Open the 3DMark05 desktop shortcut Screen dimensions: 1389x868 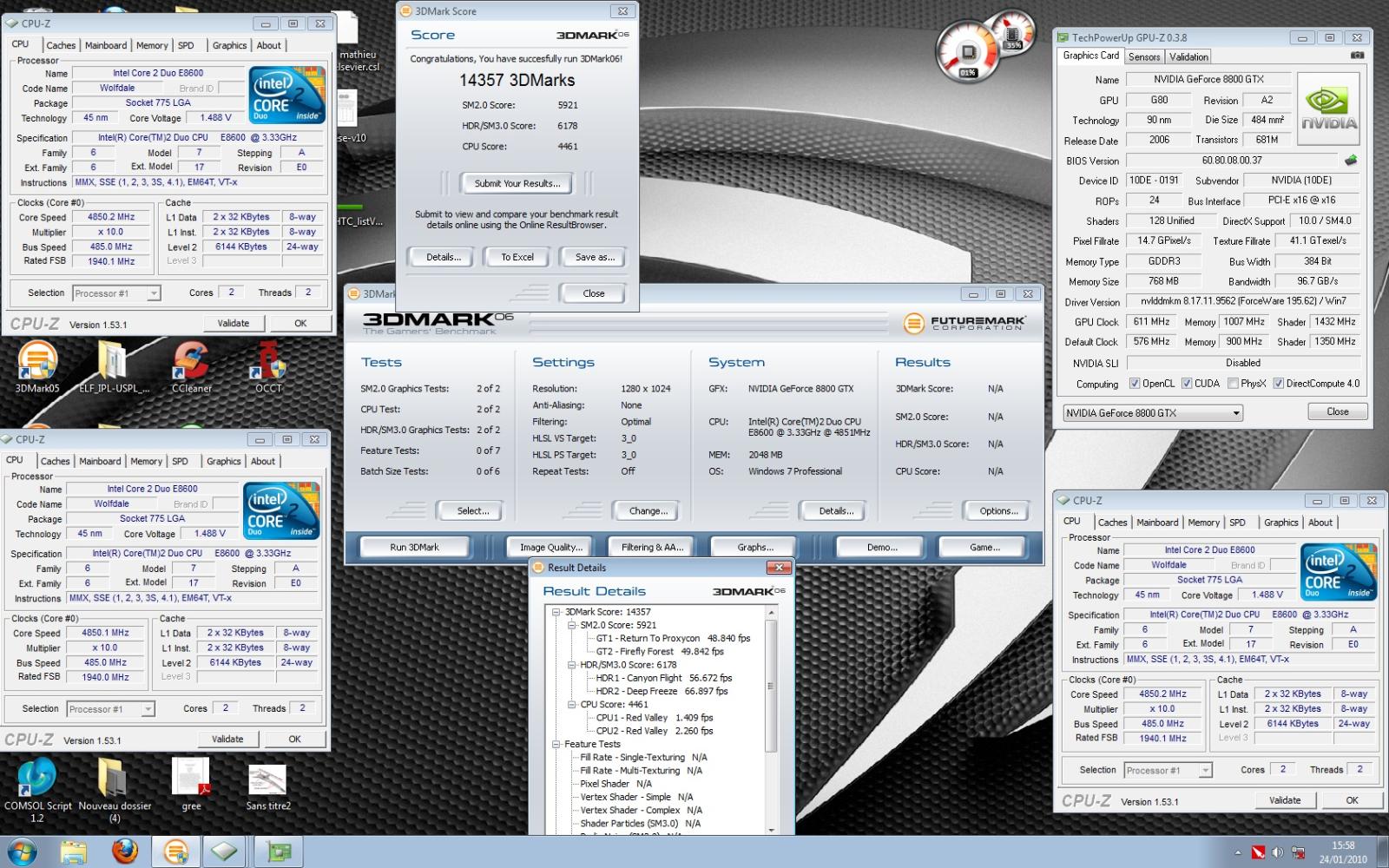click(x=37, y=366)
